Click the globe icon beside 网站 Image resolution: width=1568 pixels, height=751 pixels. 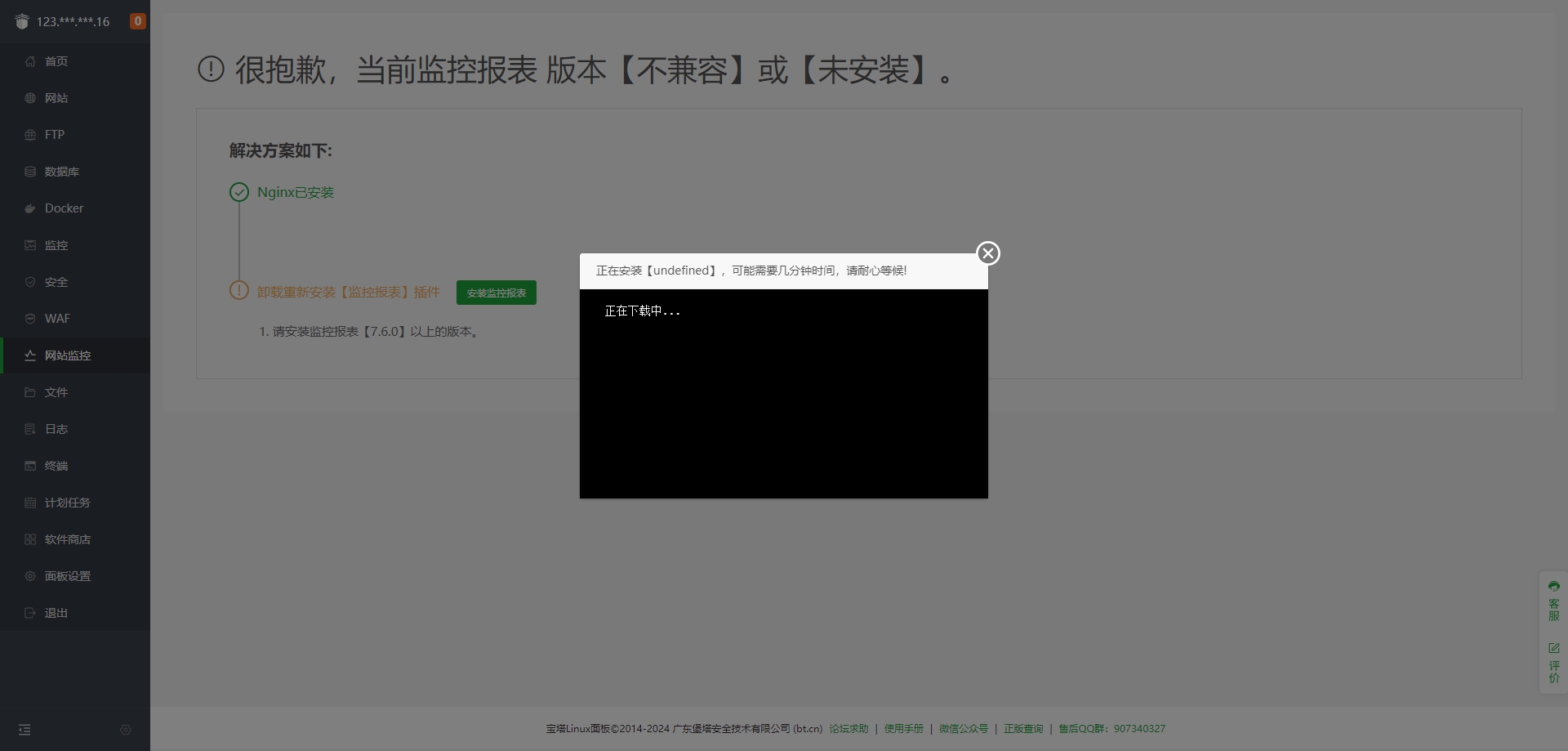click(30, 98)
